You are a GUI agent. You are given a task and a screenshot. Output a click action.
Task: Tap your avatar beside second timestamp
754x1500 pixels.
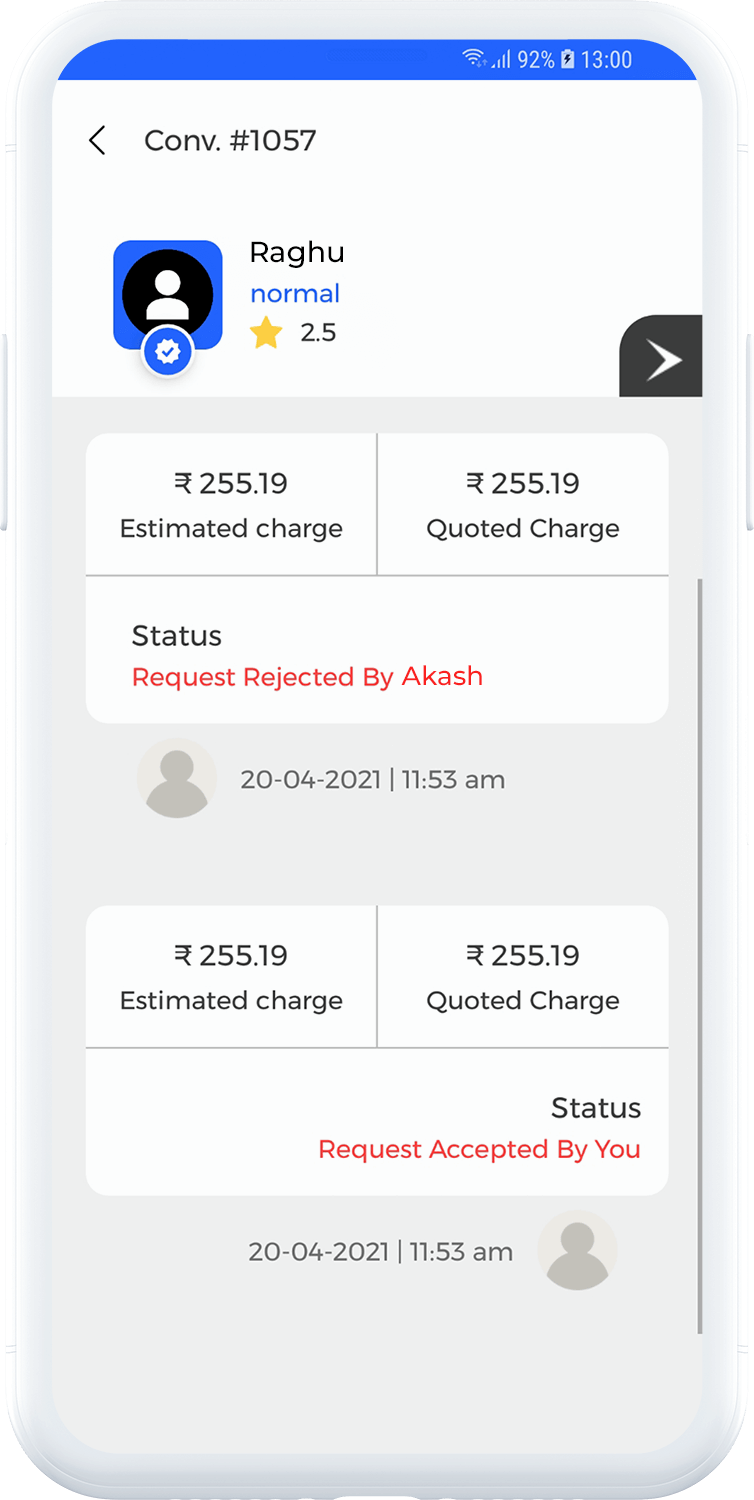[577, 1251]
